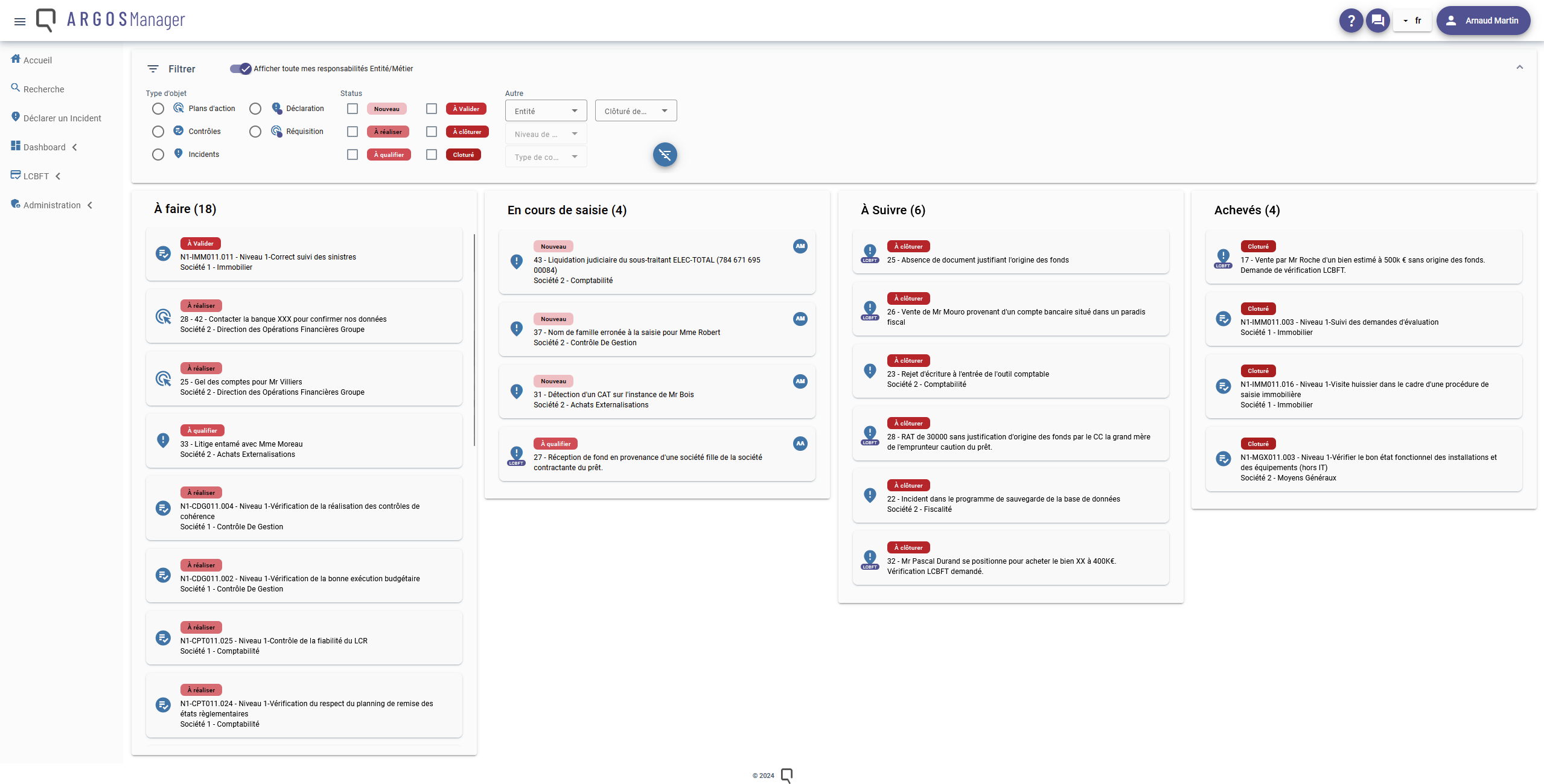Expand the Dashboard submenu chevron
Viewport: 1544px width, 784px height.
coord(75,147)
